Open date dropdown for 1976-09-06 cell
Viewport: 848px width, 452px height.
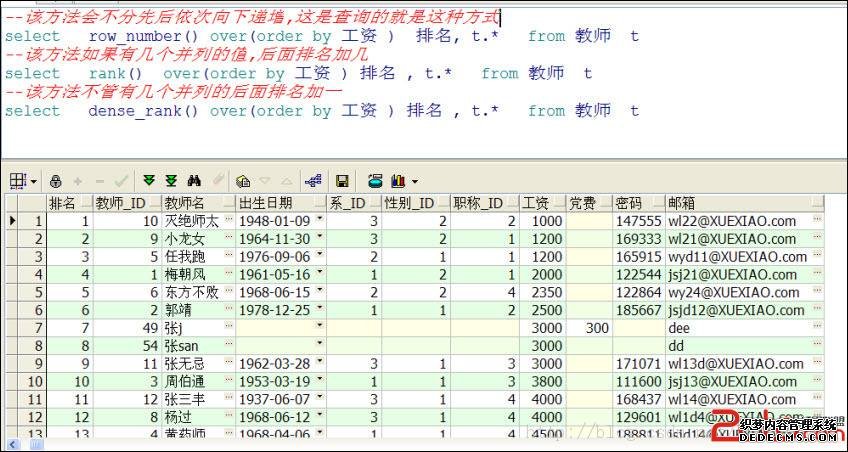pyautogui.click(x=320, y=257)
